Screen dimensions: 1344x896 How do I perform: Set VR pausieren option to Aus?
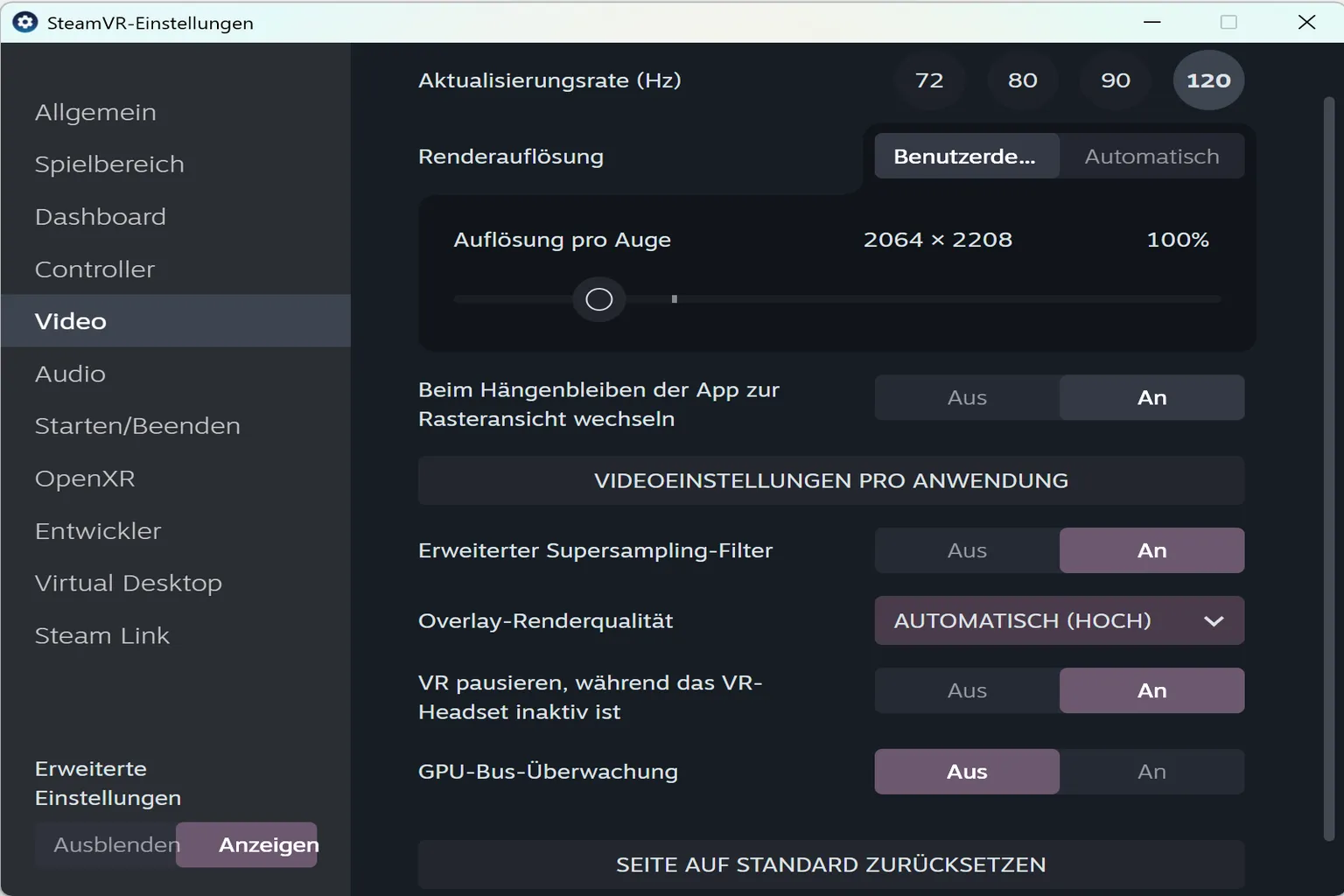(967, 690)
